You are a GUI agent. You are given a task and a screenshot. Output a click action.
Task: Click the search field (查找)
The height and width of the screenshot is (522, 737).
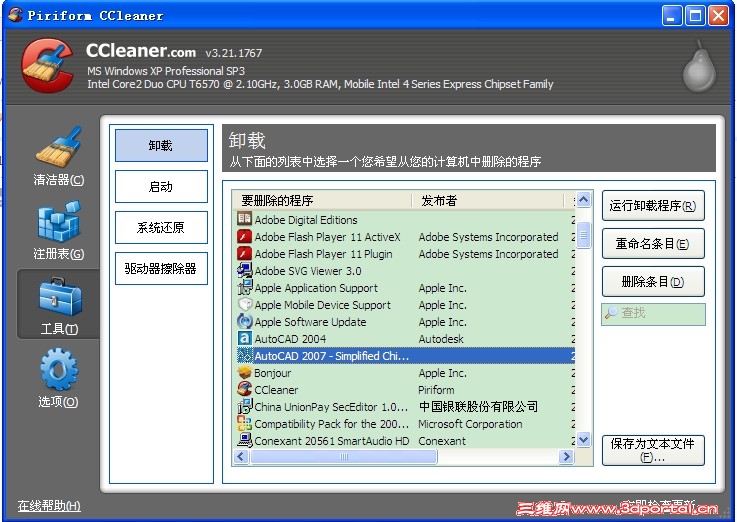(x=653, y=314)
